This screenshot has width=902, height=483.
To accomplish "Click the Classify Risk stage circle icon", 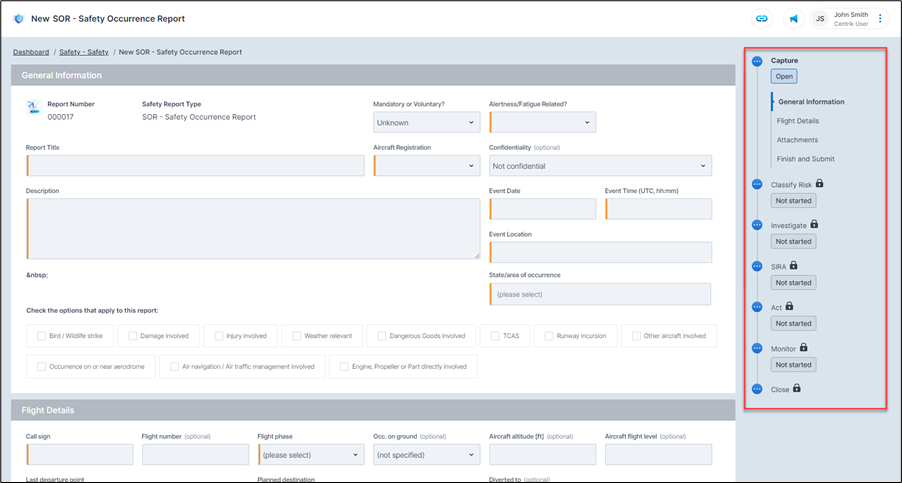I will [x=757, y=184].
